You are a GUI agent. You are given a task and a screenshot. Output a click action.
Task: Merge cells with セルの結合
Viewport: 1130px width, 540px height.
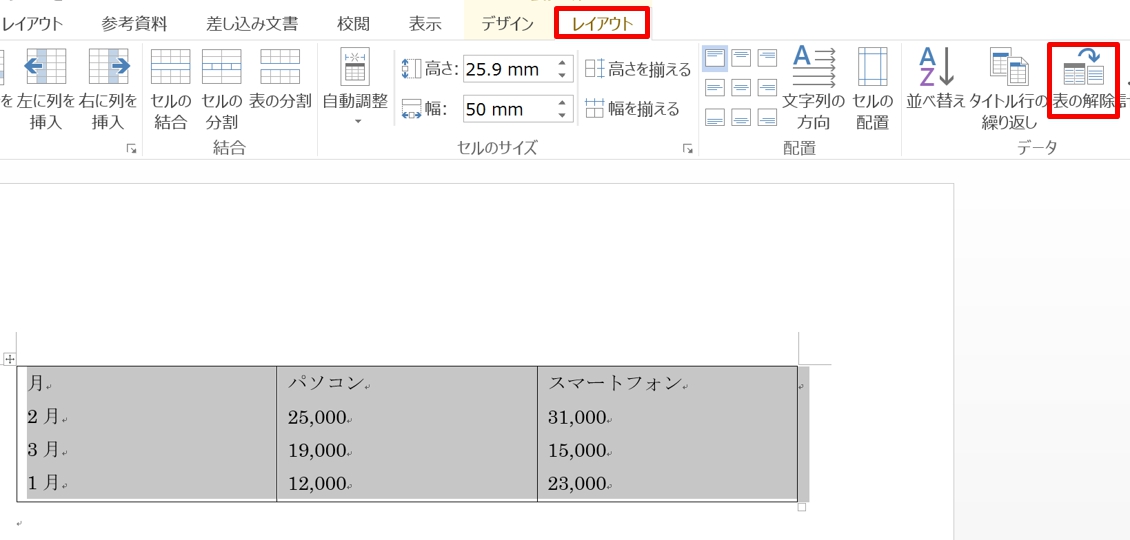click(171, 89)
